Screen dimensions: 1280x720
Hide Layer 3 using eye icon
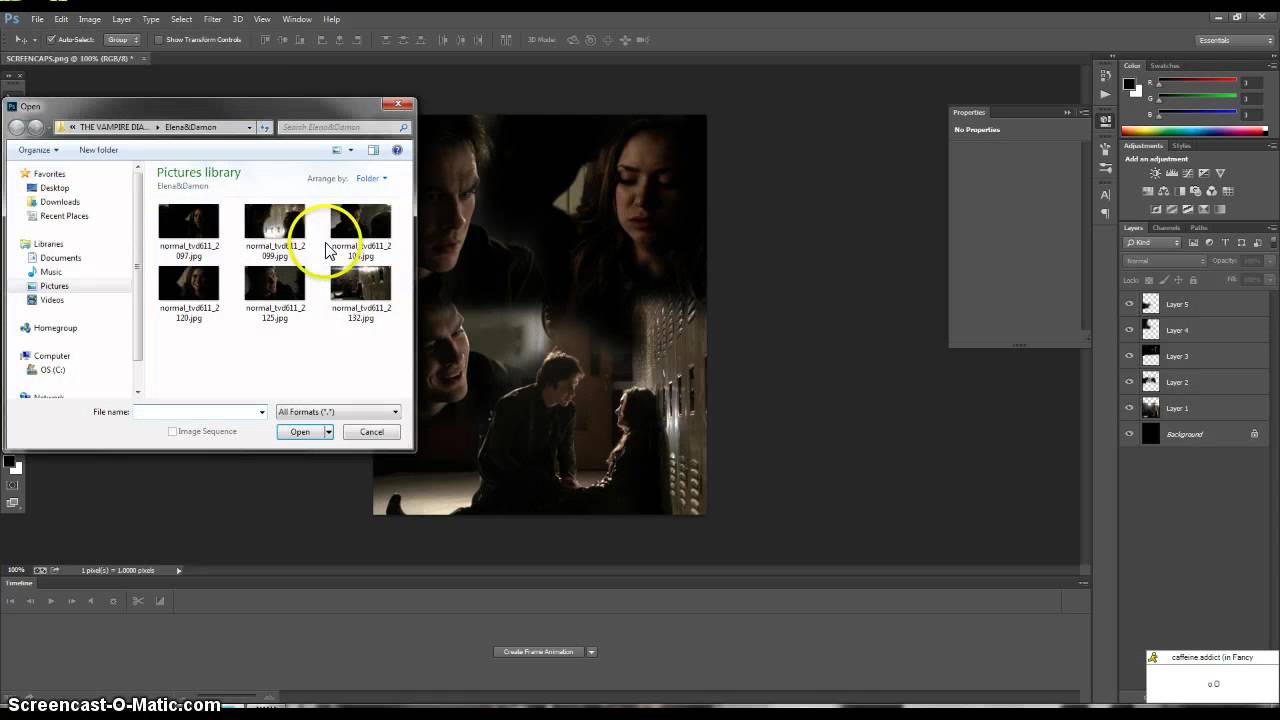(1130, 356)
